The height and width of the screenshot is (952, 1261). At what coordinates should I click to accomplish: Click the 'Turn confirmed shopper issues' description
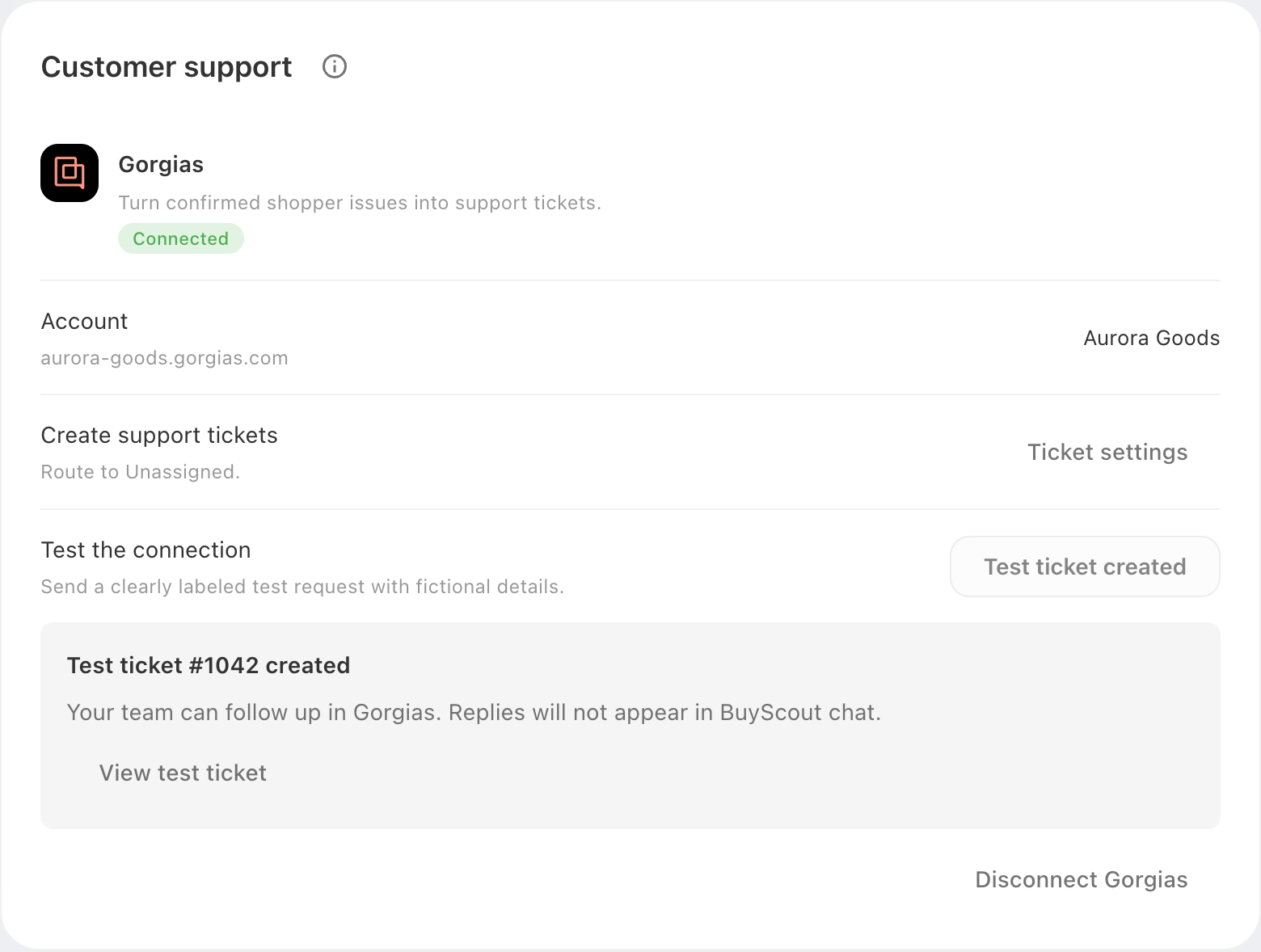360,203
